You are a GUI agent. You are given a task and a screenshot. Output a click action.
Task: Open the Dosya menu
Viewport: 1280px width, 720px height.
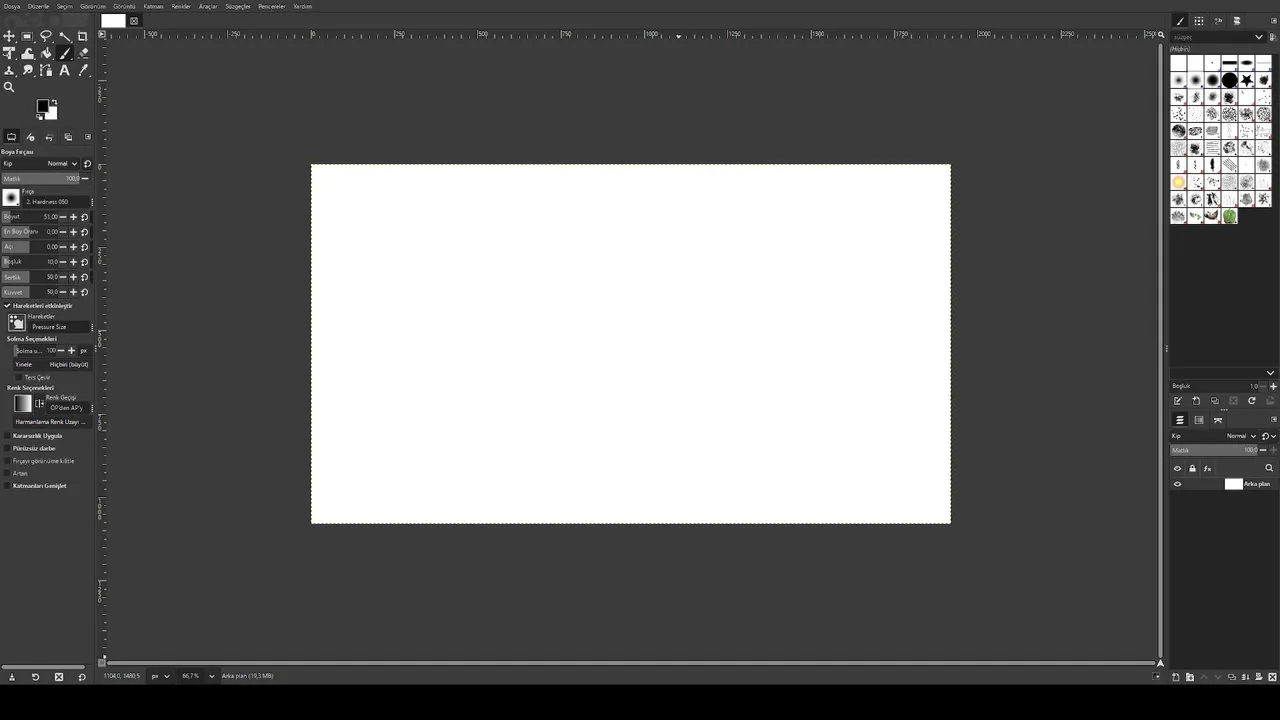tap(12, 6)
